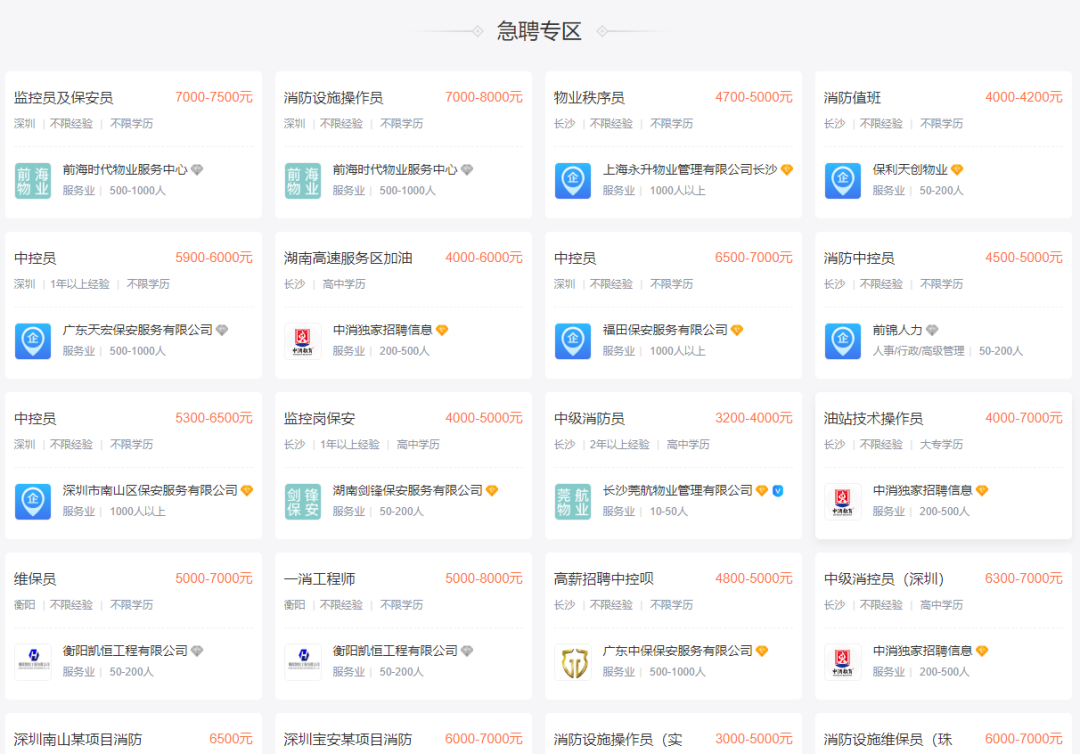Click the 中级消控员（深圳）job title
This screenshot has height=754, width=1080.
pos(884,579)
